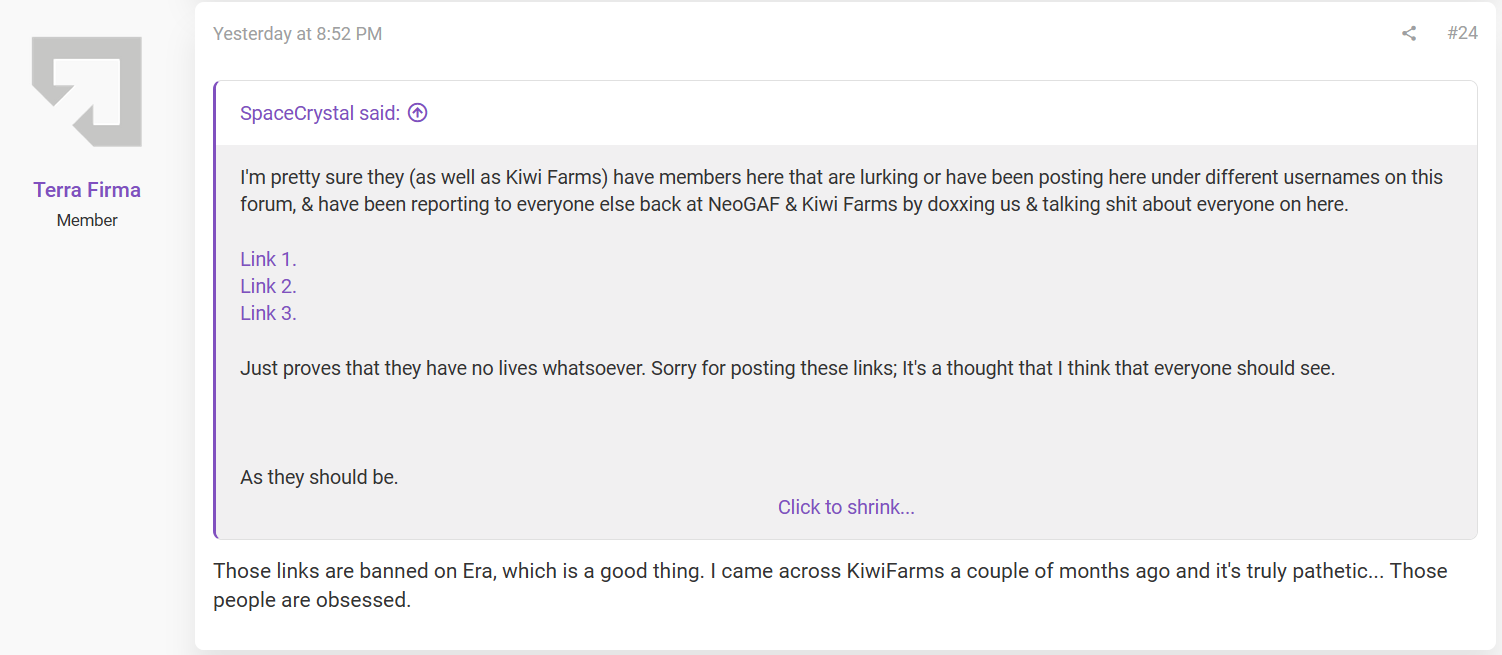Open Link 2 in the quote
Viewport: 1502px width, 655px height.
[x=268, y=286]
